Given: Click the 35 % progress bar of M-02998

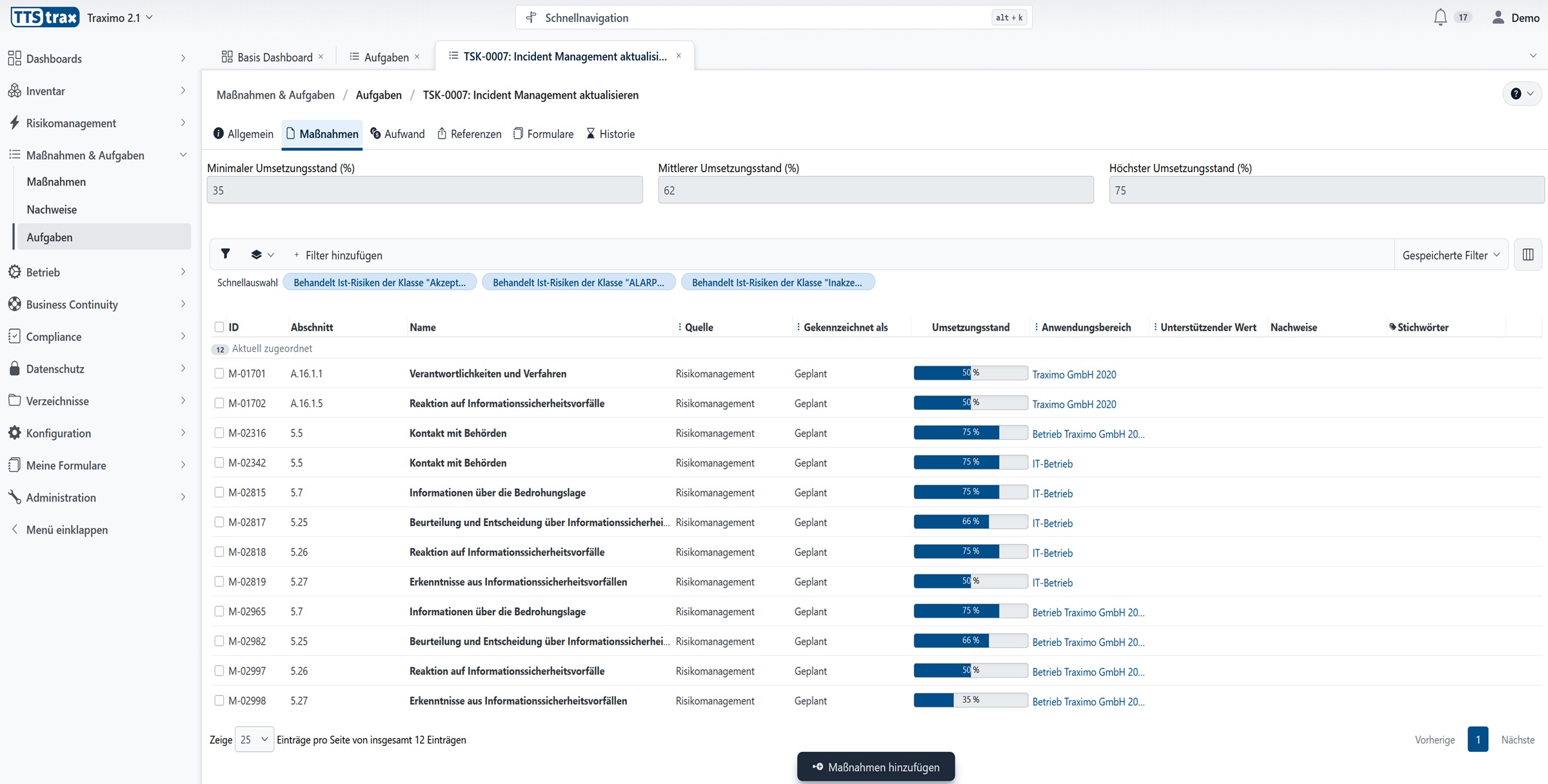Looking at the screenshot, I should pyautogui.click(x=970, y=700).
